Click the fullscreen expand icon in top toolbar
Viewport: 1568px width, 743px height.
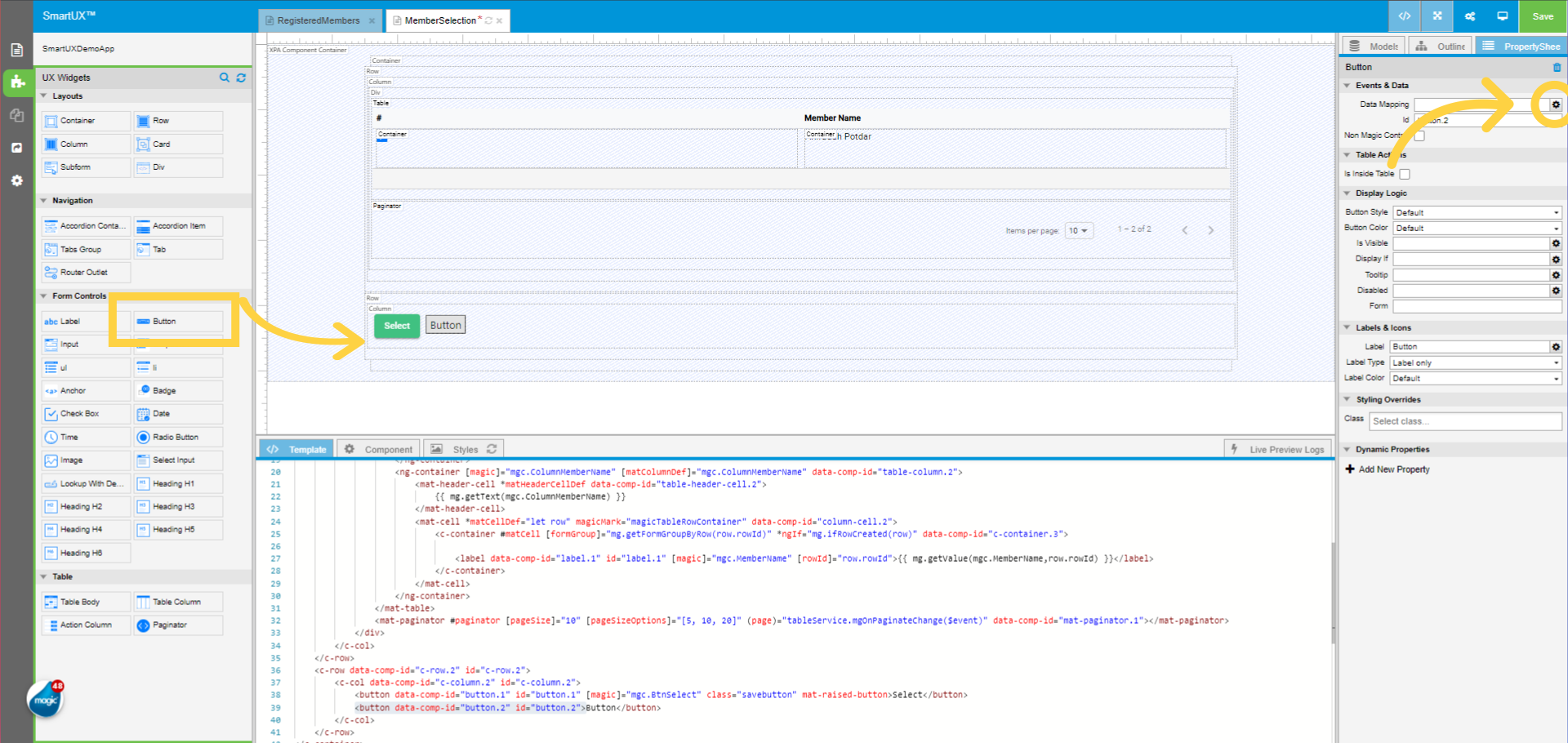click(x=1437, y=16)
